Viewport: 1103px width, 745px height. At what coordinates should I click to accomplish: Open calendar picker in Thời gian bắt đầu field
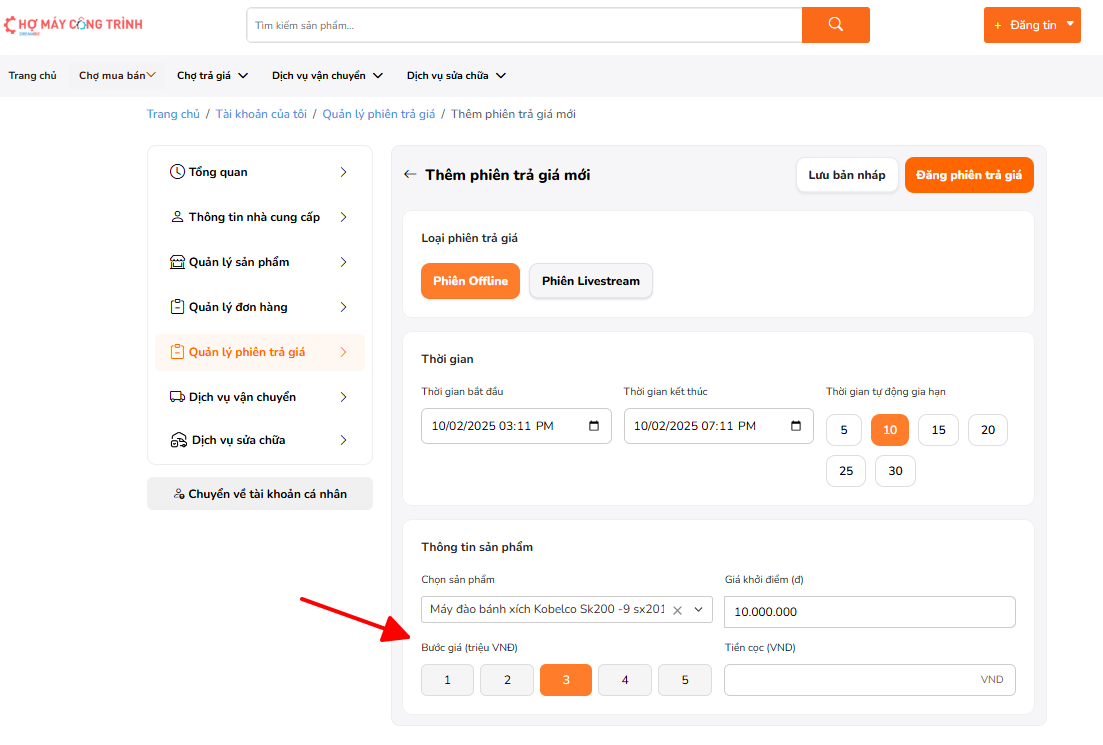pyautogui.click(x=594, y=426)
